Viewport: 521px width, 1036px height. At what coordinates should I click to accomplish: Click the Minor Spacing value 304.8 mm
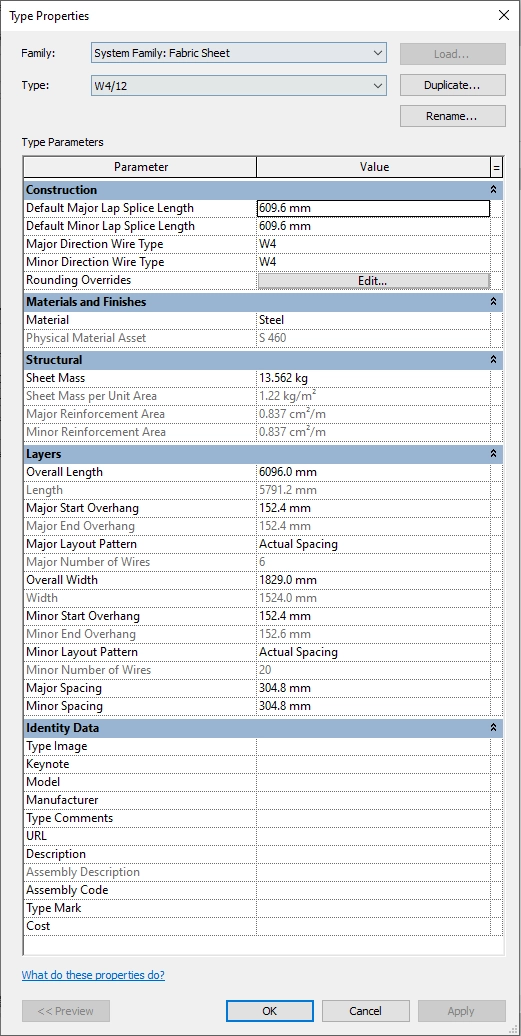coord(373,706)
